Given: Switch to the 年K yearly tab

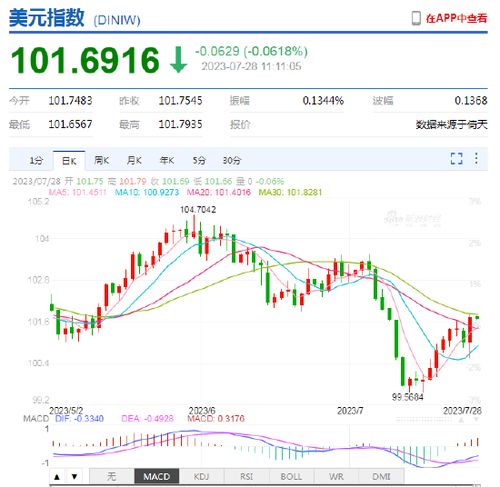Looking at the screenshot, I should 167,160.
